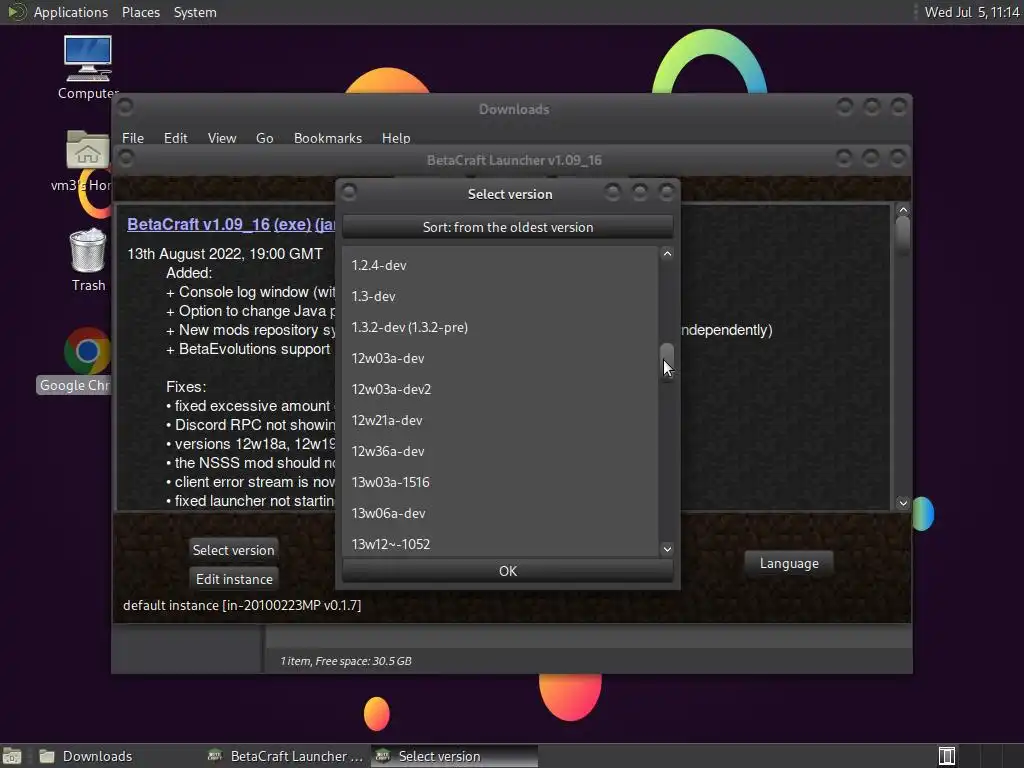Select version 12w36a-dev
Screen dimensions: 1024x768
point(500,451)
